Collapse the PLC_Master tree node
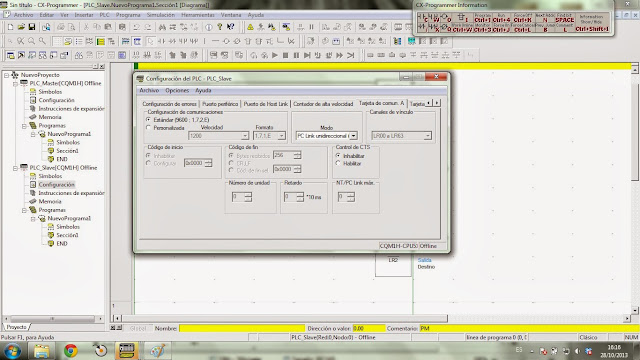Screen dimensions: 640x360 (15, 83)
